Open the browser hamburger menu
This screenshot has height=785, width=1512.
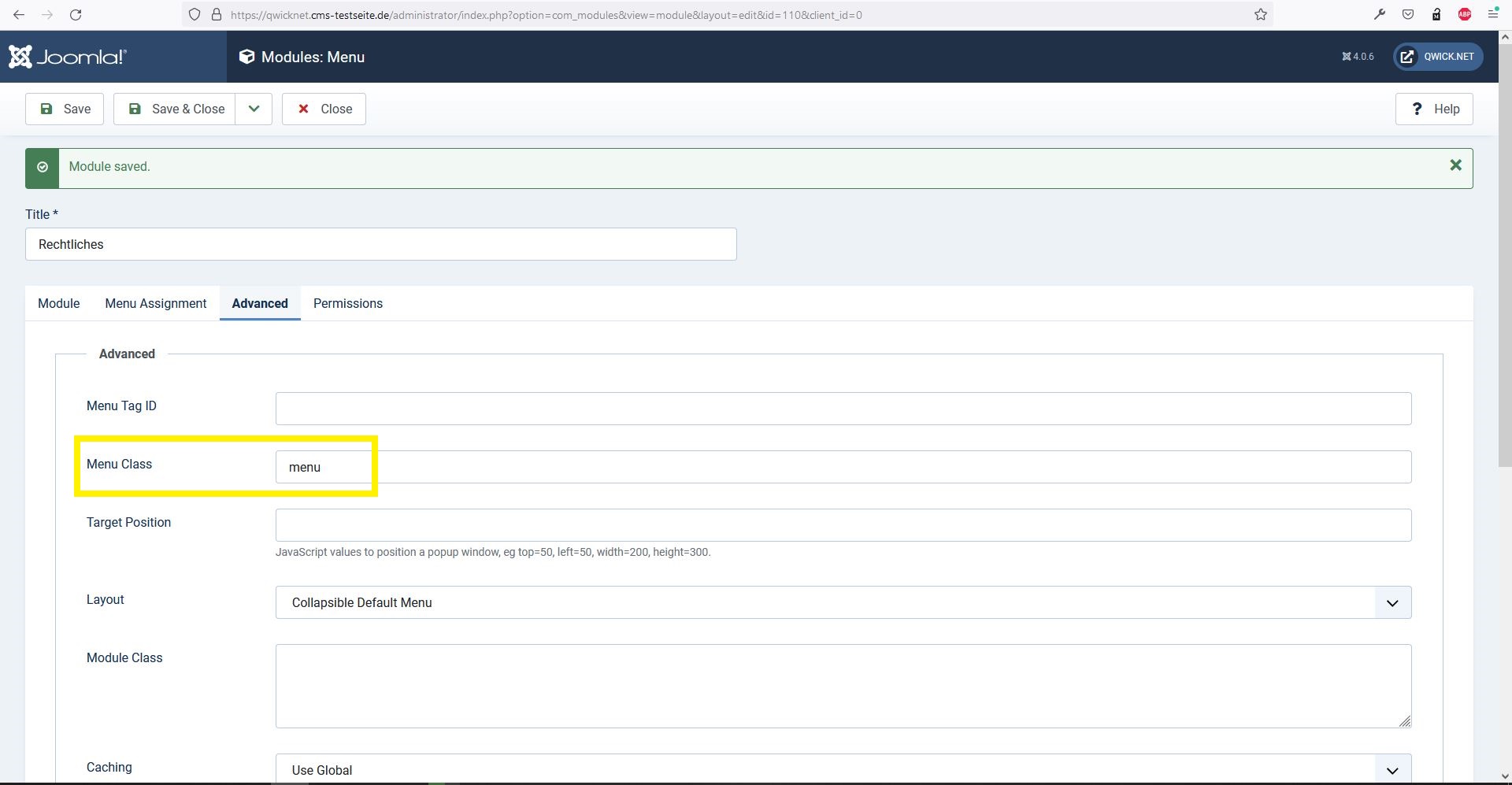pos(1493,15)
